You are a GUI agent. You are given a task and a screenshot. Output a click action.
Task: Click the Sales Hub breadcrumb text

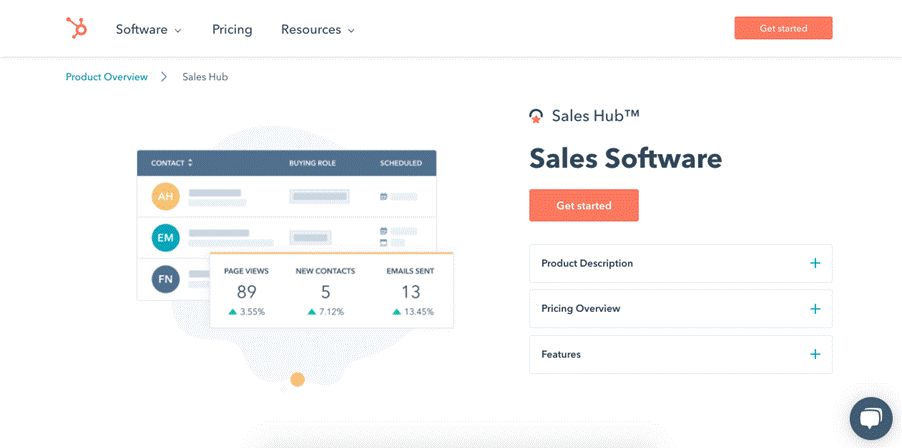[205, 76]
